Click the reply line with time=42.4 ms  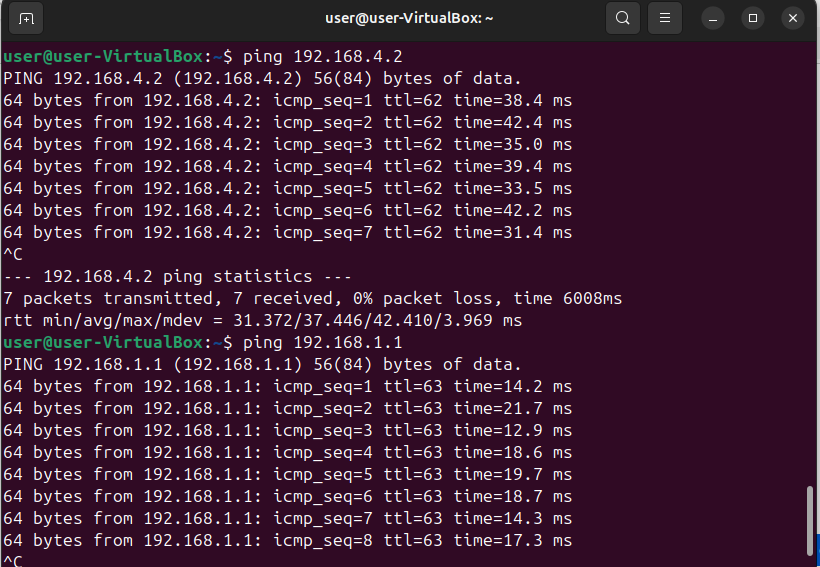[288, 122]
